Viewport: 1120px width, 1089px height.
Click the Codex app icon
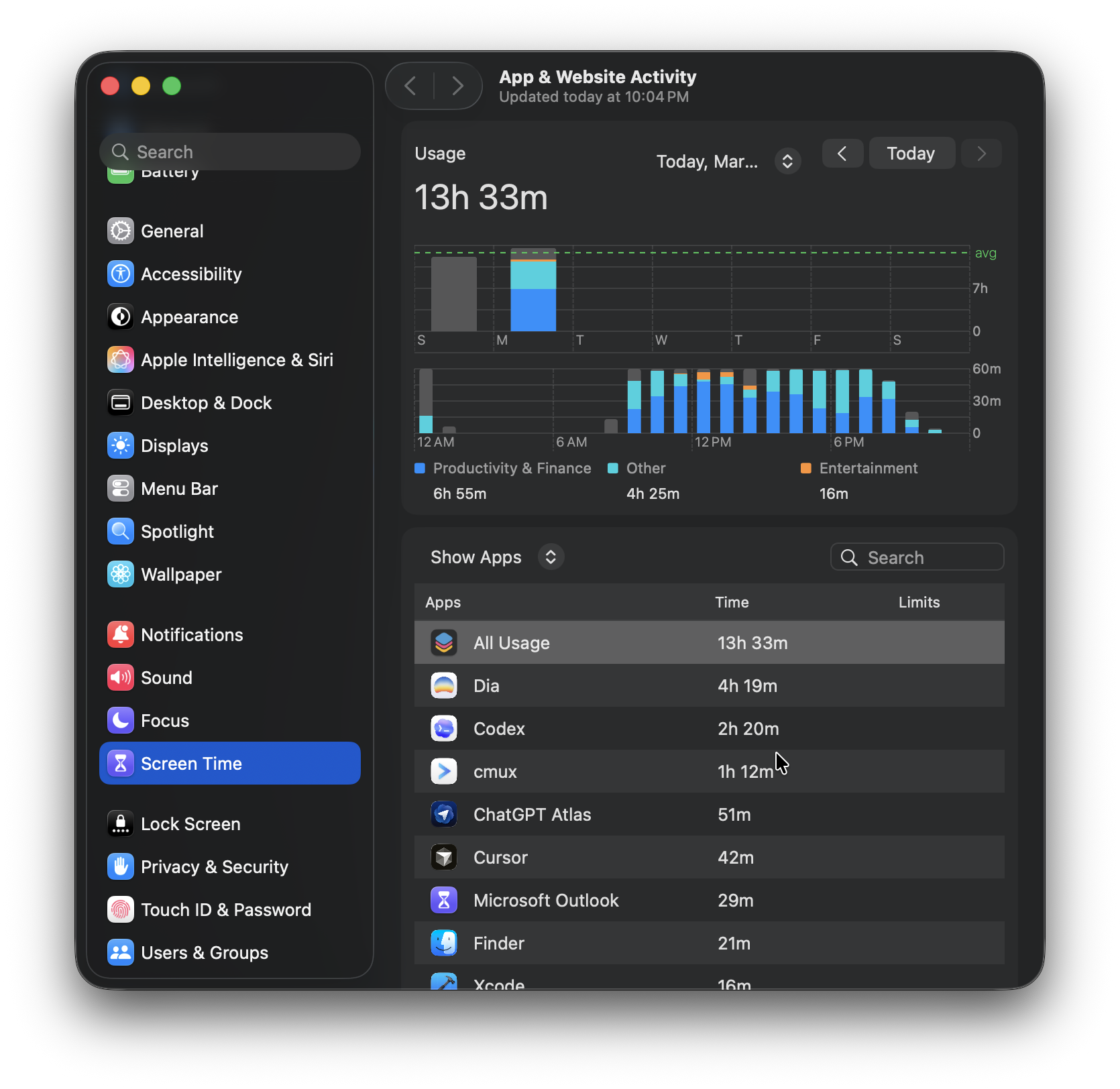[443, 729]
